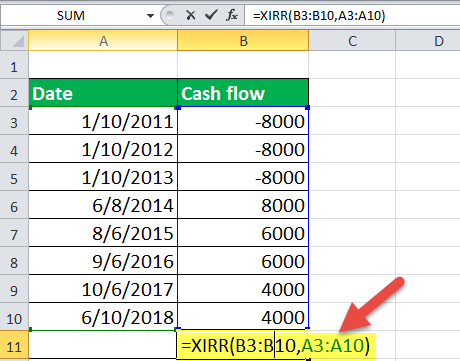This screenshot has height=361, width=460.
Task: Select column C header
Action: coord(352,41)
